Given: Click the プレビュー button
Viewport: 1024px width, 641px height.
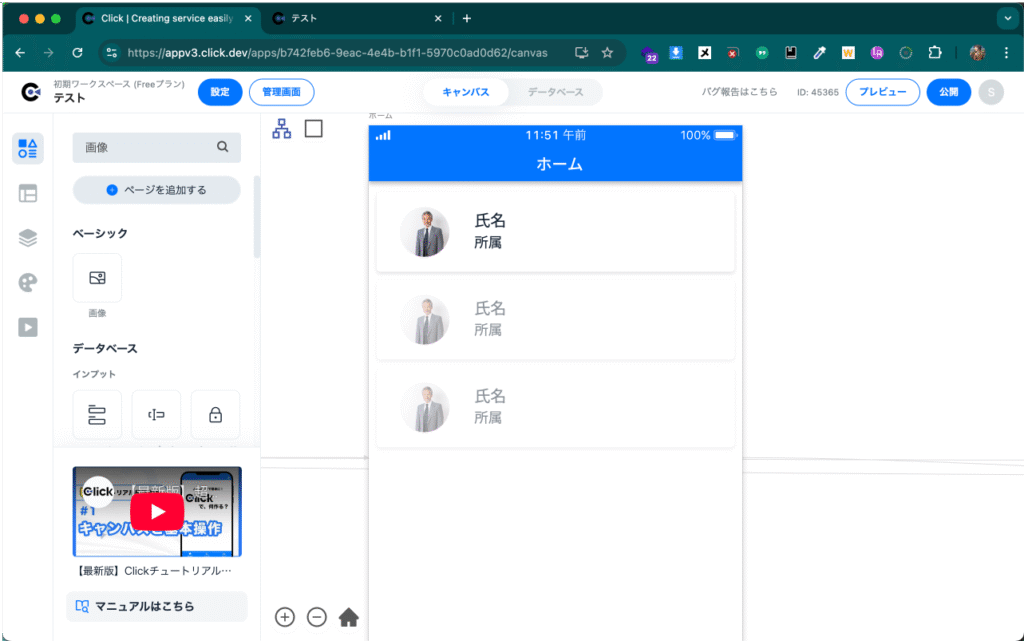Looking at the screenshot, I should 882,92.
